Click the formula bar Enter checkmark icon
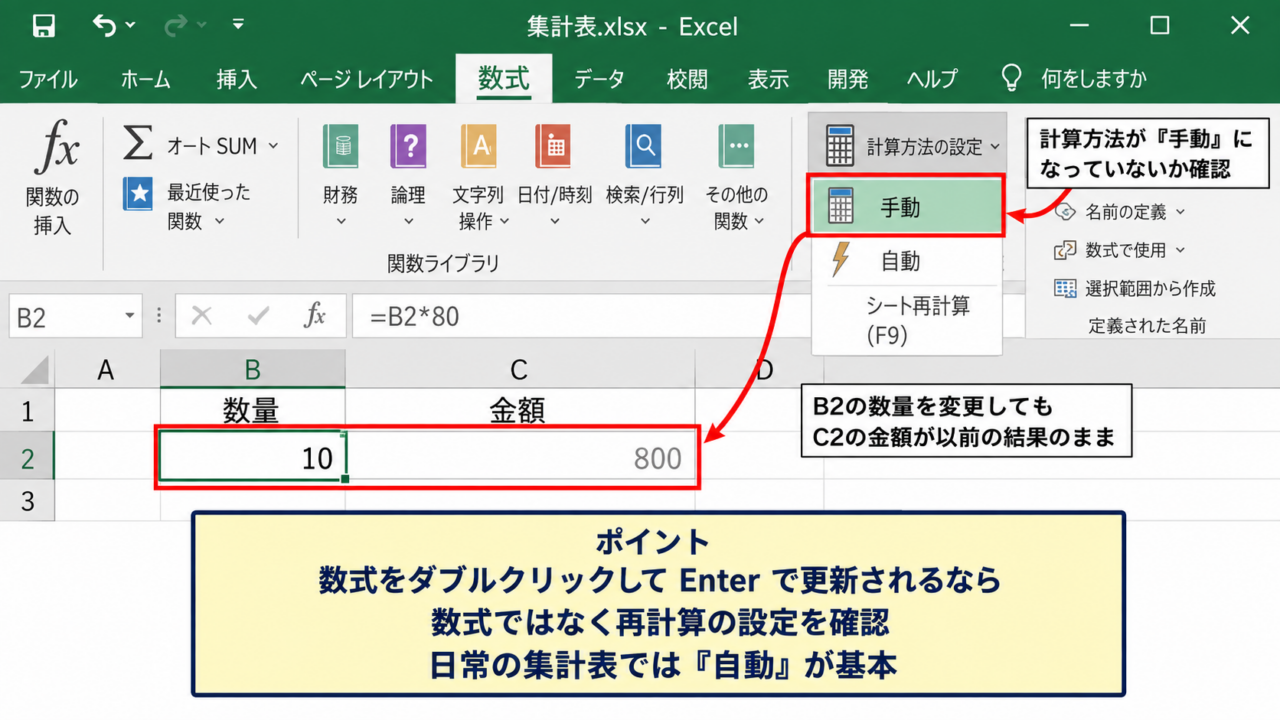Screen dimensions: 1280x720 [x=259, y=316]
